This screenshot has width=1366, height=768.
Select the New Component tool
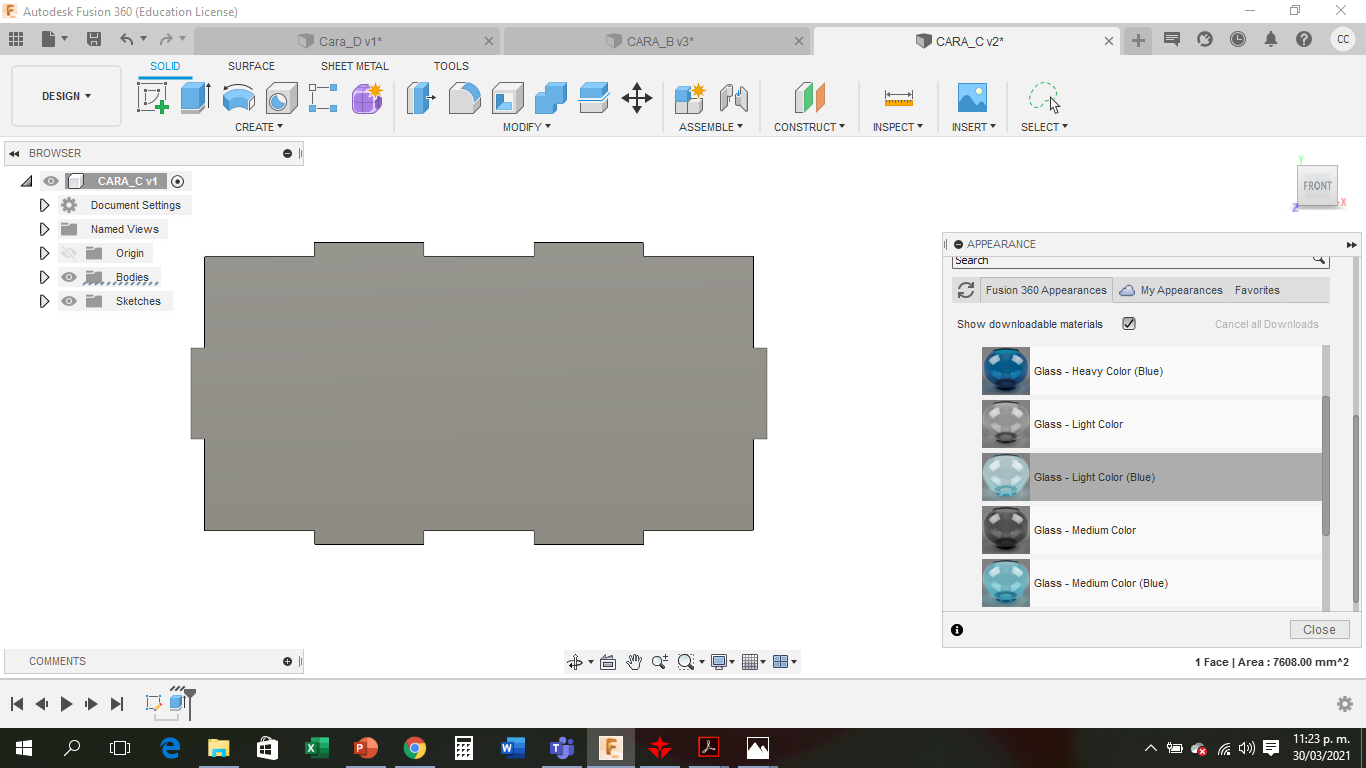click(x=690, y=97)
